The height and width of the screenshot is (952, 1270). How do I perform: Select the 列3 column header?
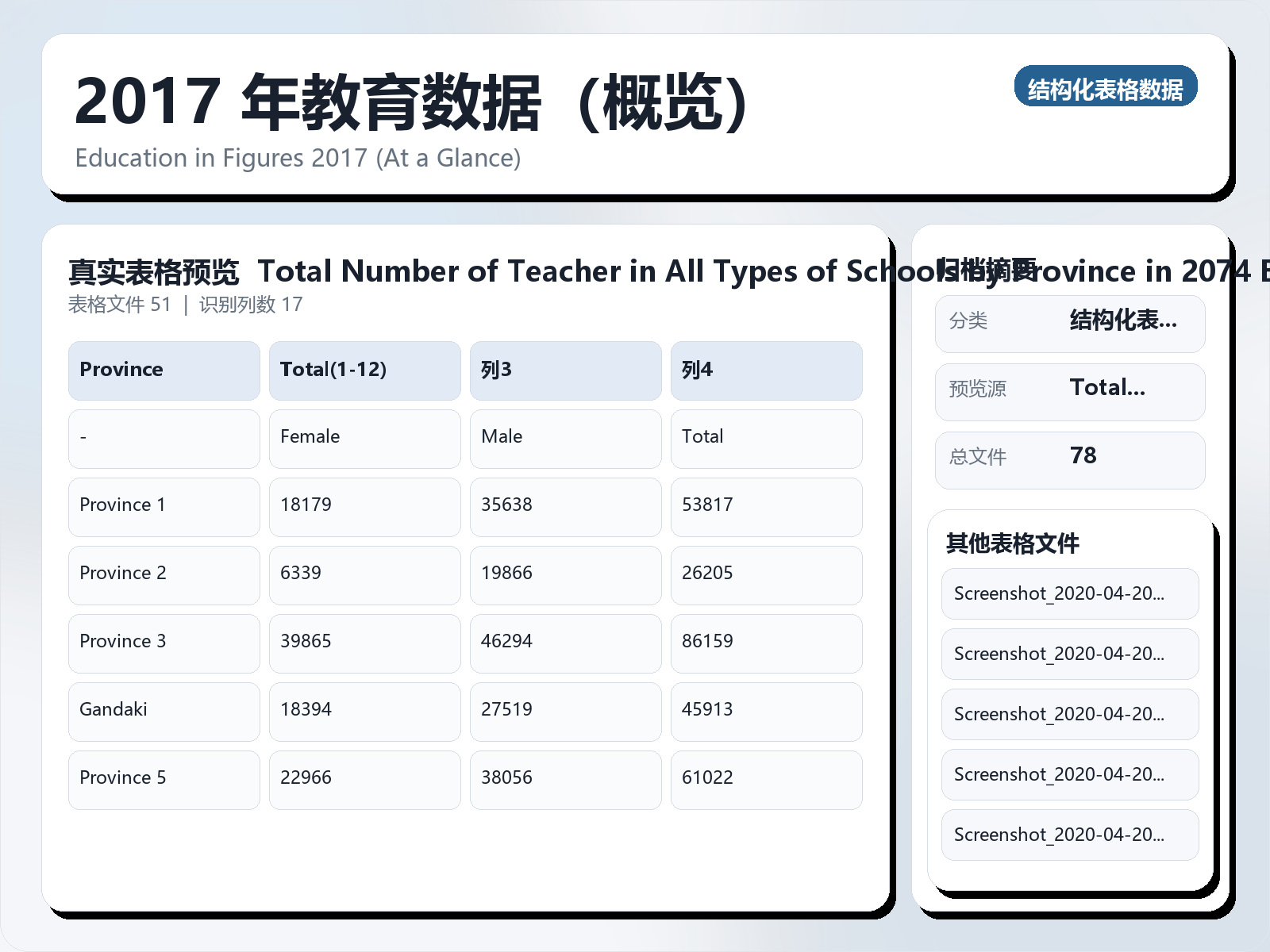565,370
